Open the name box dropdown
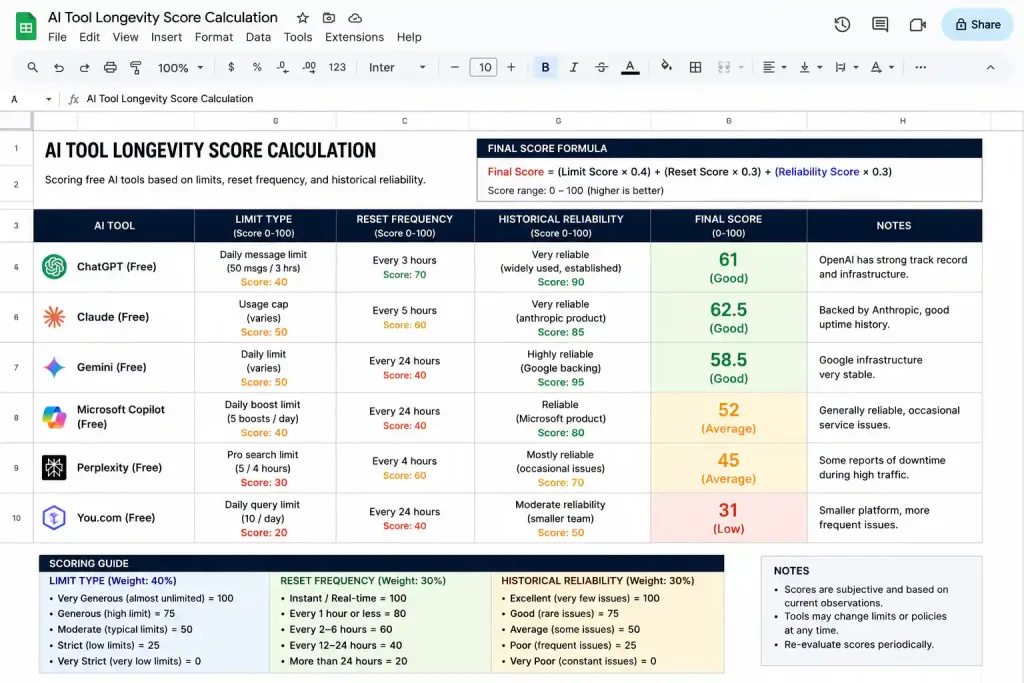 point(48,99)
